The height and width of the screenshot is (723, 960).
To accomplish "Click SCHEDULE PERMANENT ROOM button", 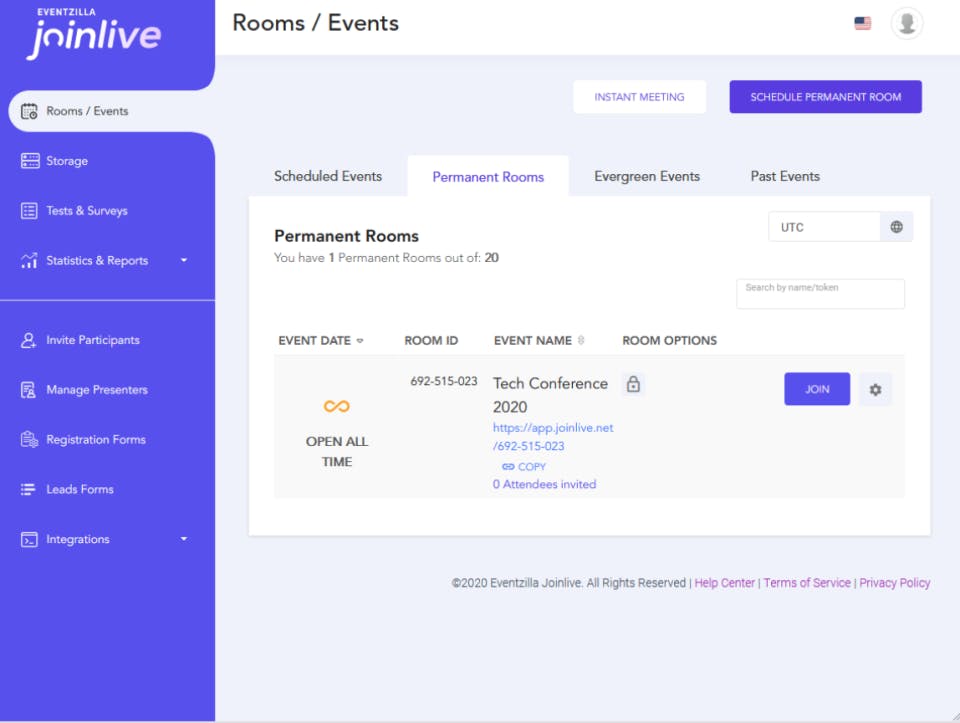I will 825,97.
